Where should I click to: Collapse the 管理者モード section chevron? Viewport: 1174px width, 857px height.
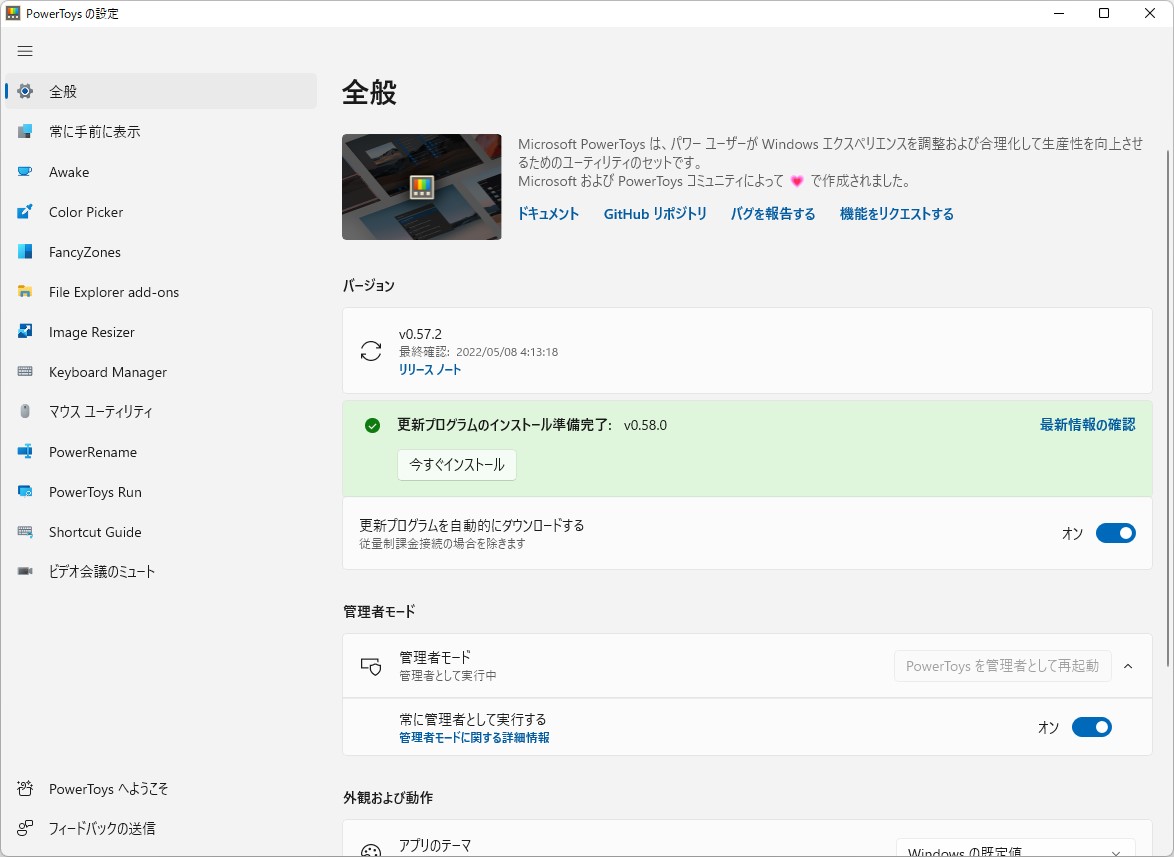click(x=1128, y=666)
